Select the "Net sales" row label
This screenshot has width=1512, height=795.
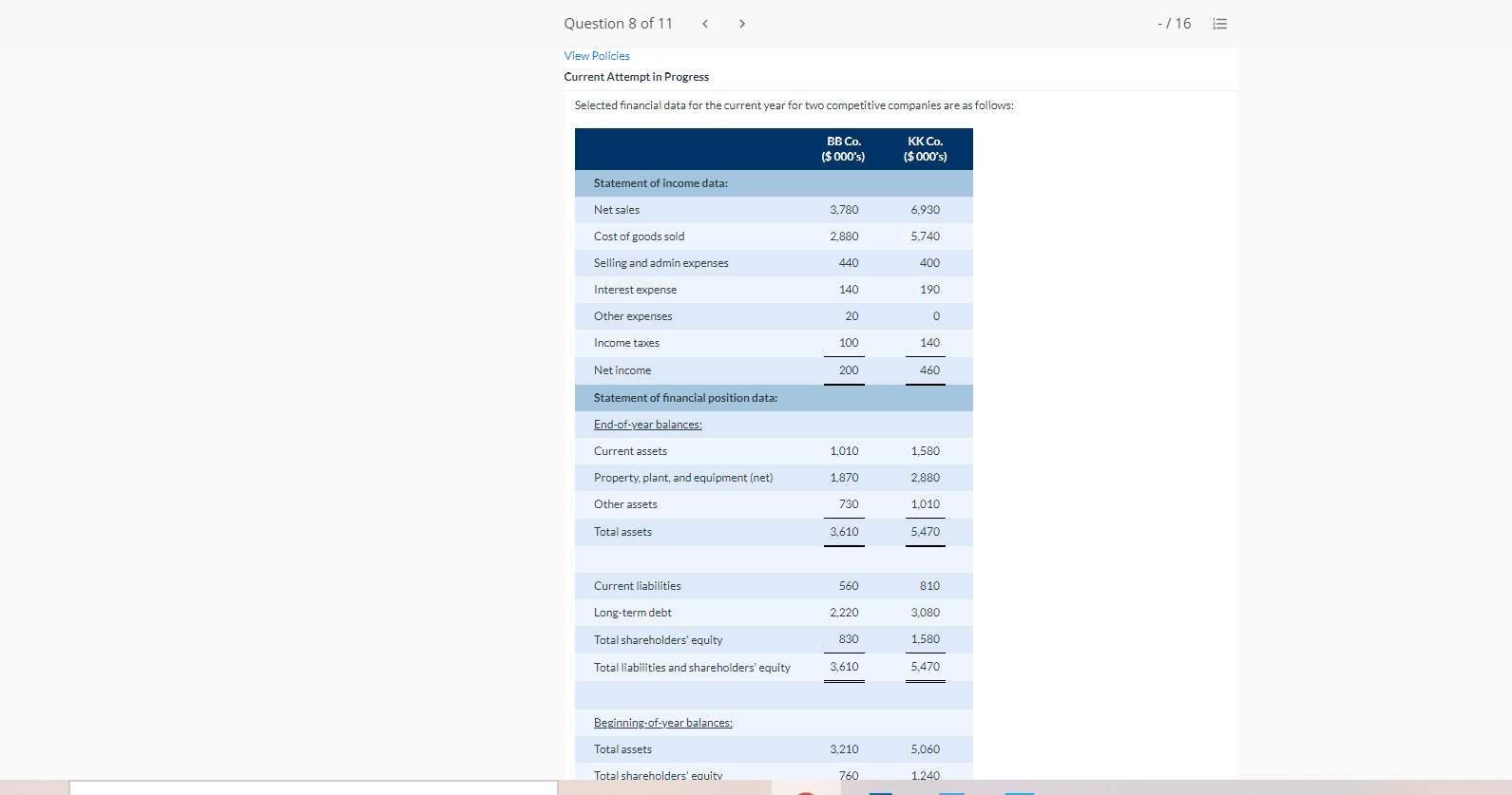[x=617, y=210]
